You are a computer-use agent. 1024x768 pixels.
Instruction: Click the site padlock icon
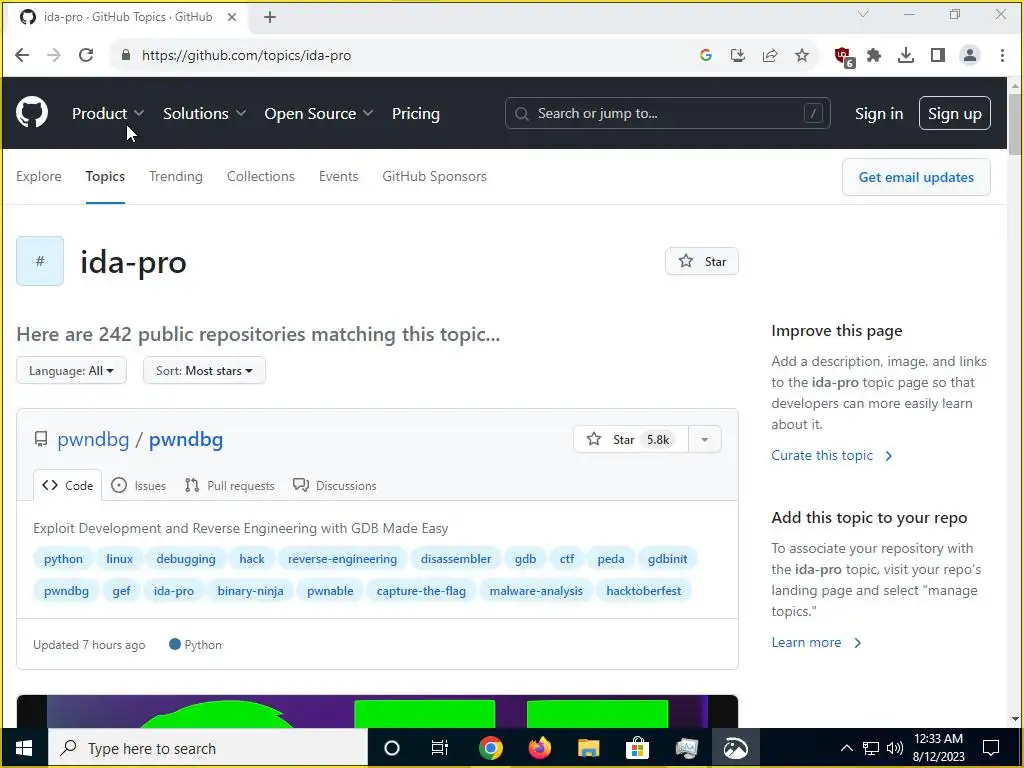click(126, 56)
